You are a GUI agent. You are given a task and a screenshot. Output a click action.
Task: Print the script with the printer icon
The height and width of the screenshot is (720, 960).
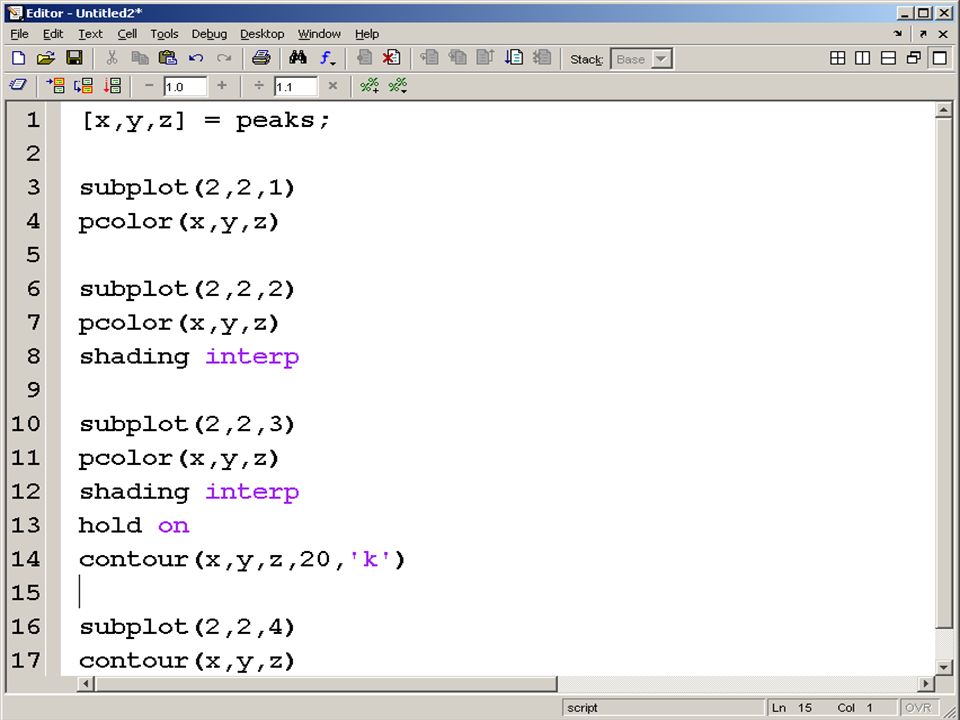pyautogui.click(x=261, y=58)
